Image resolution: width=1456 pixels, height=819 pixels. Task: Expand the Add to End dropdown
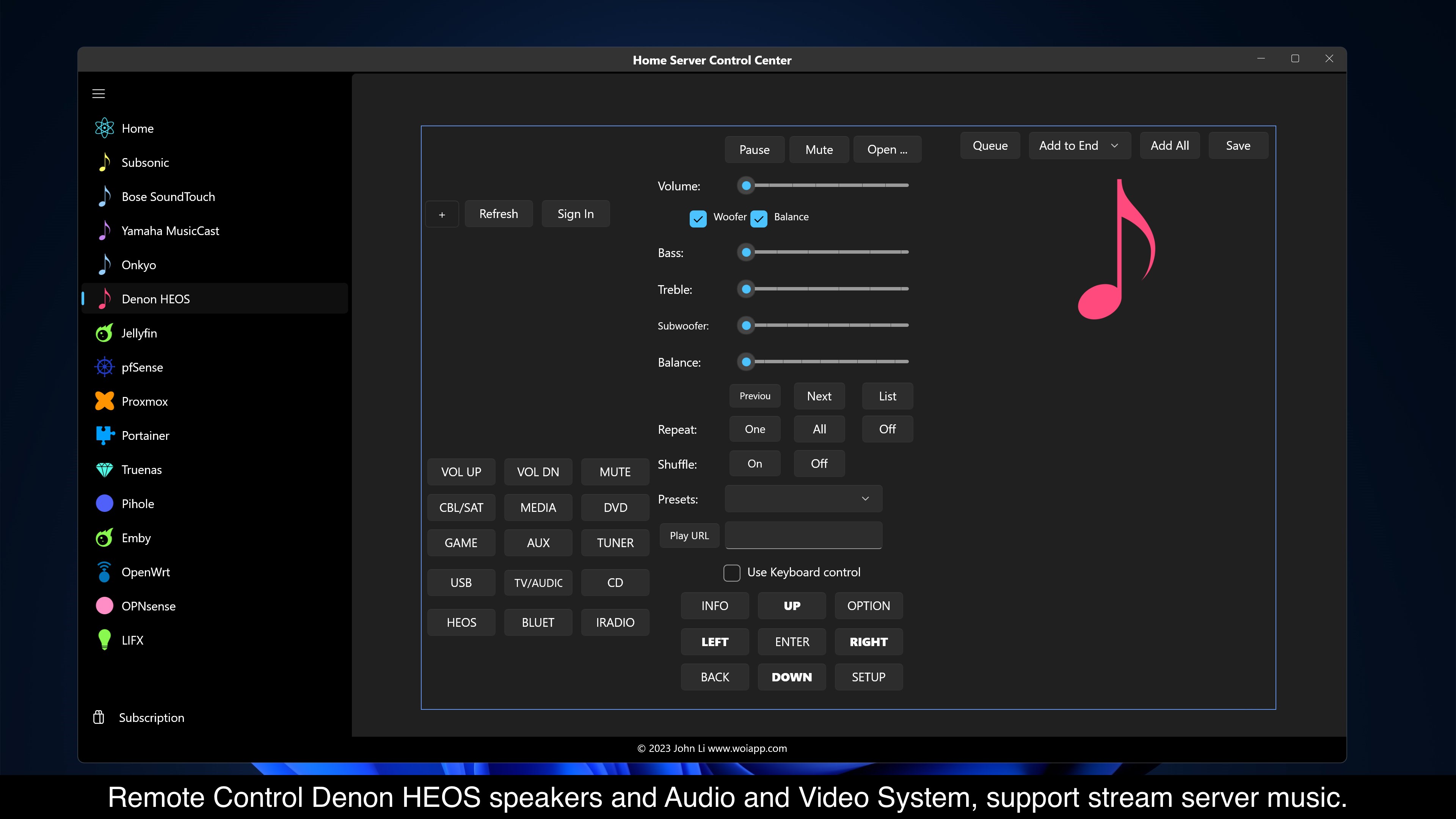(x=1079, y=146)
